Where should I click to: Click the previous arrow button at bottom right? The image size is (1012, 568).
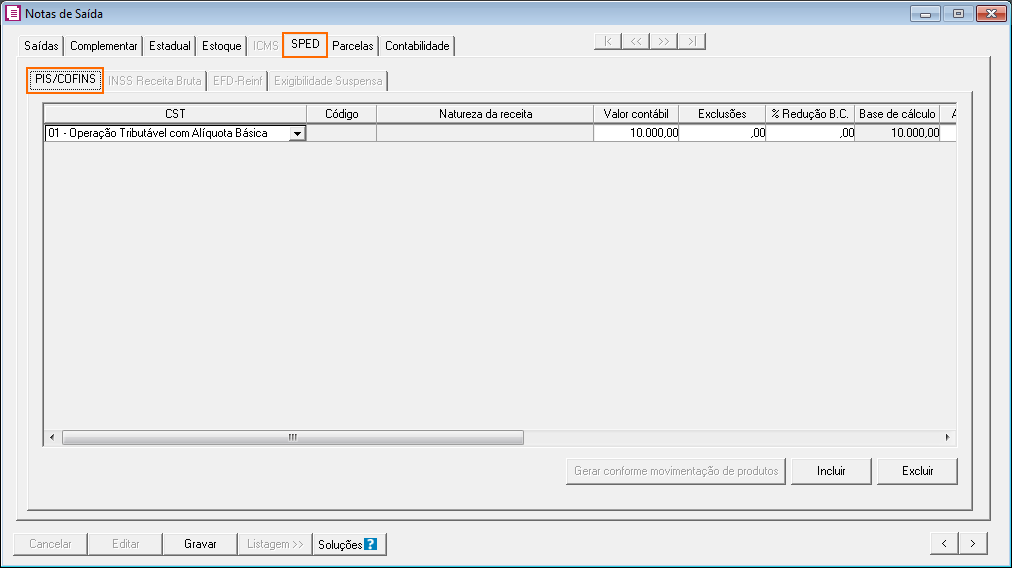coord(944,543)
